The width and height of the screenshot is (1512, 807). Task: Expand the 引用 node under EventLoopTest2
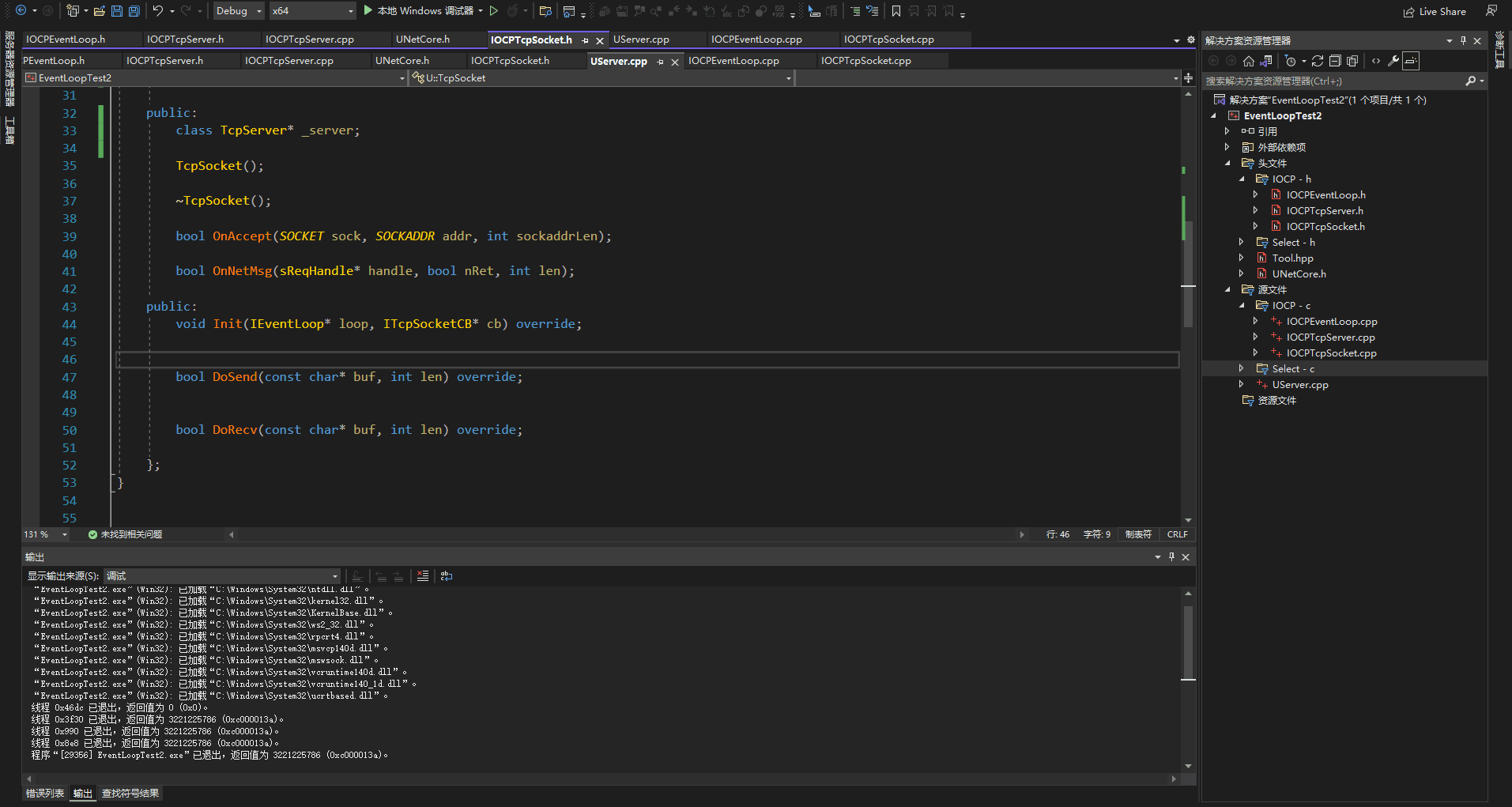[1227, 131]
